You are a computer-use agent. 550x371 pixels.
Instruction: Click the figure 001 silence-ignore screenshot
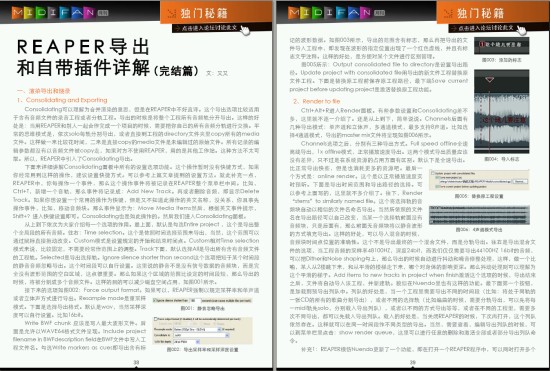coord(202,301)
